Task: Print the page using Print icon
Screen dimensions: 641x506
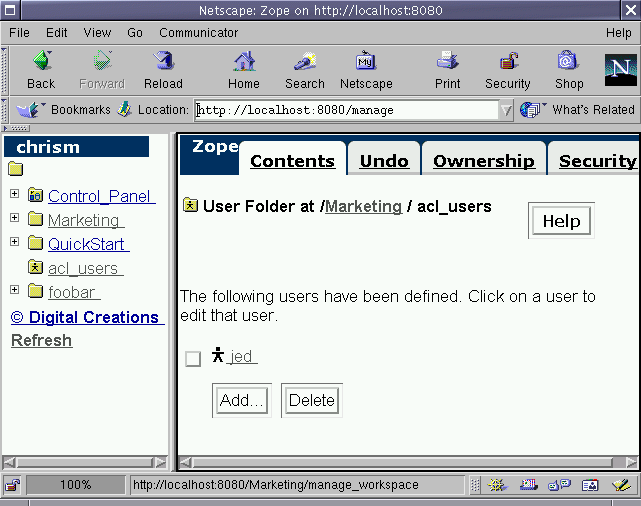Action: [447, 61]
